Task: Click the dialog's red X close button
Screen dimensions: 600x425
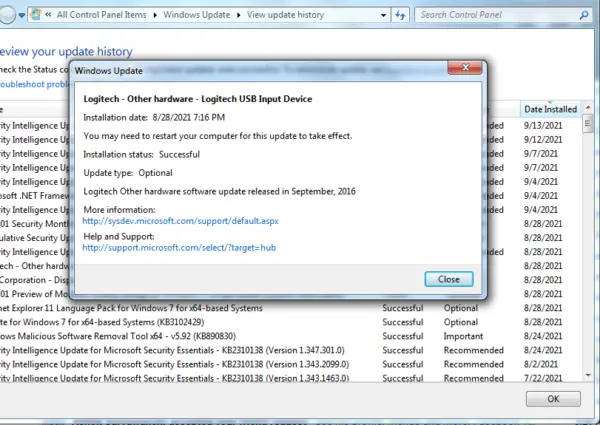Action: click(465, 68)
